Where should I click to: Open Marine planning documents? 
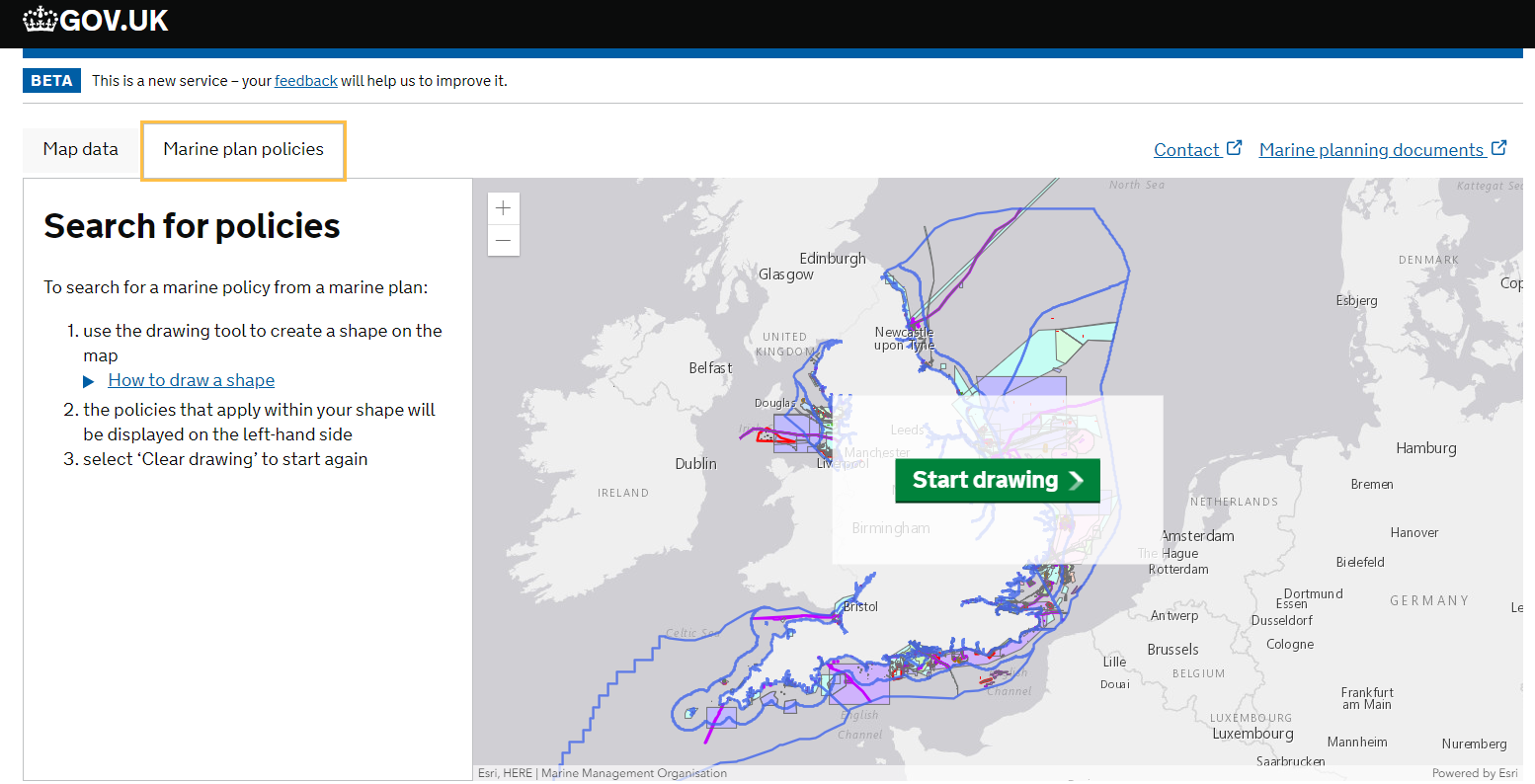coord(1373,149)
